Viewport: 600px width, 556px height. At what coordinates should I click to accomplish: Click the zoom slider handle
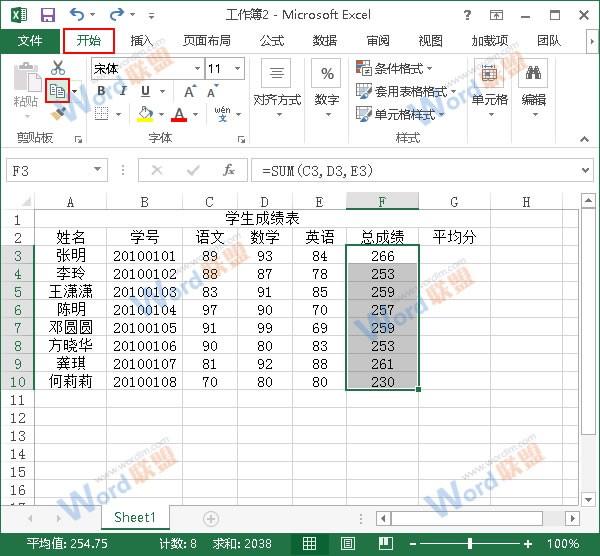tap(470, 543)
